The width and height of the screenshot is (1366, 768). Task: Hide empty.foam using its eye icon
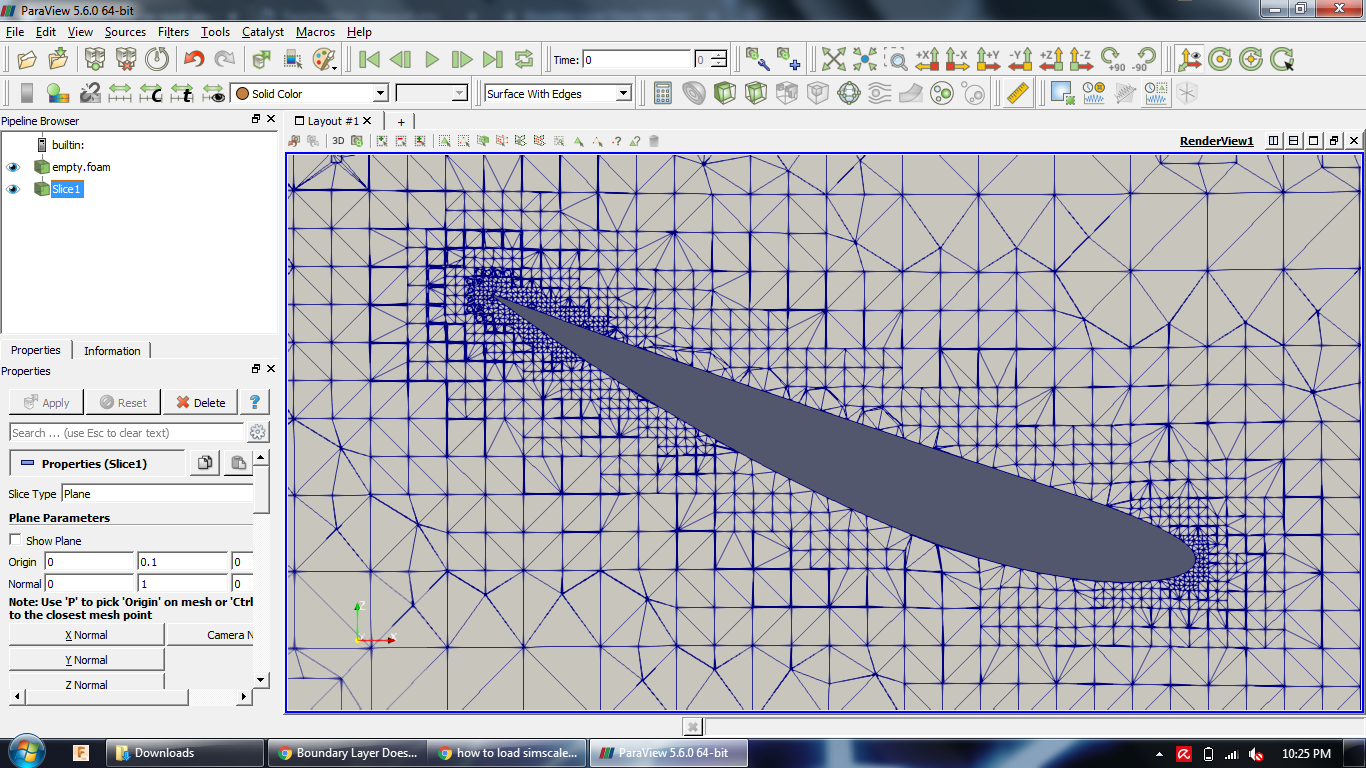pyautogui.click(x=14, y=167)
